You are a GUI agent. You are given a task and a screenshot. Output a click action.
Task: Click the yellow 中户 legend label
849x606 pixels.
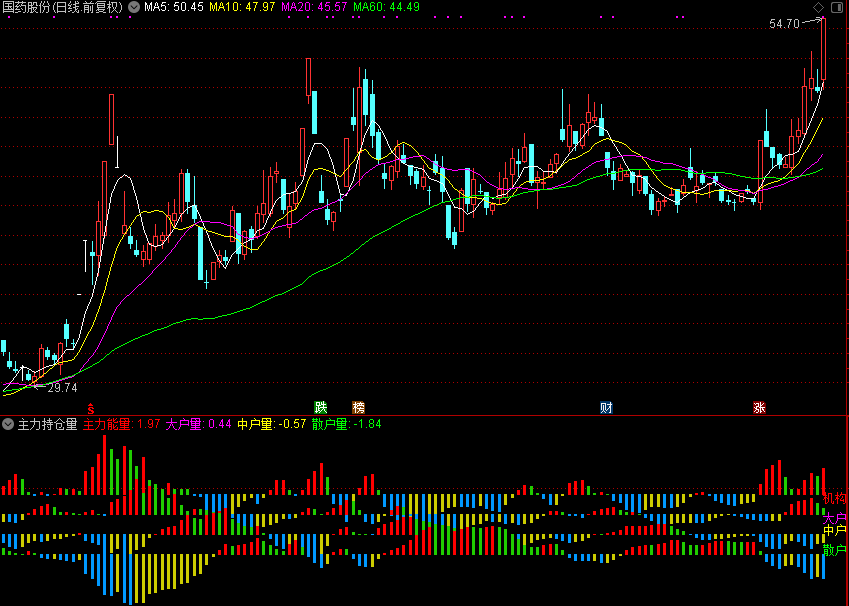tap(834, 530)
